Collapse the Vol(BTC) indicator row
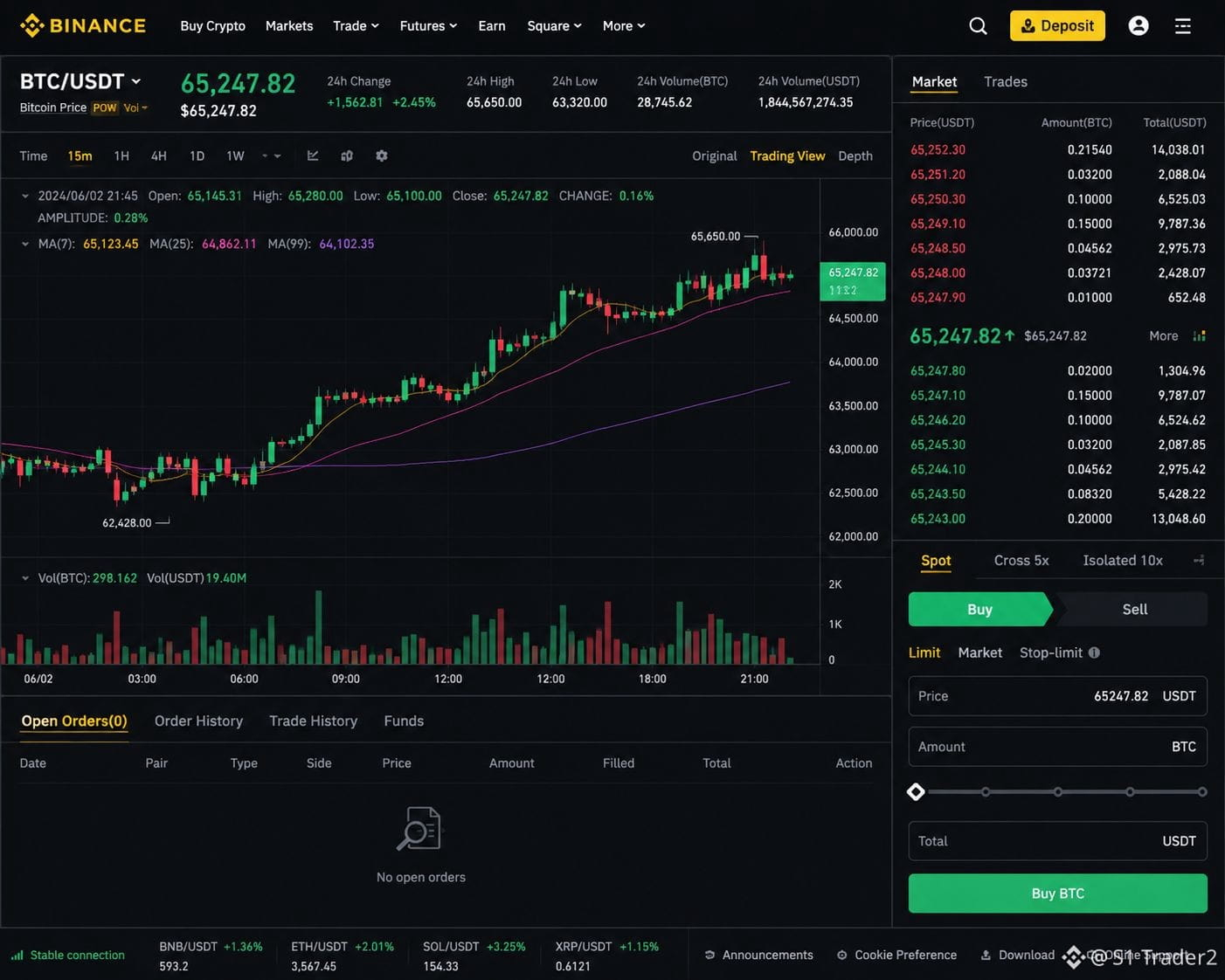 25,578
